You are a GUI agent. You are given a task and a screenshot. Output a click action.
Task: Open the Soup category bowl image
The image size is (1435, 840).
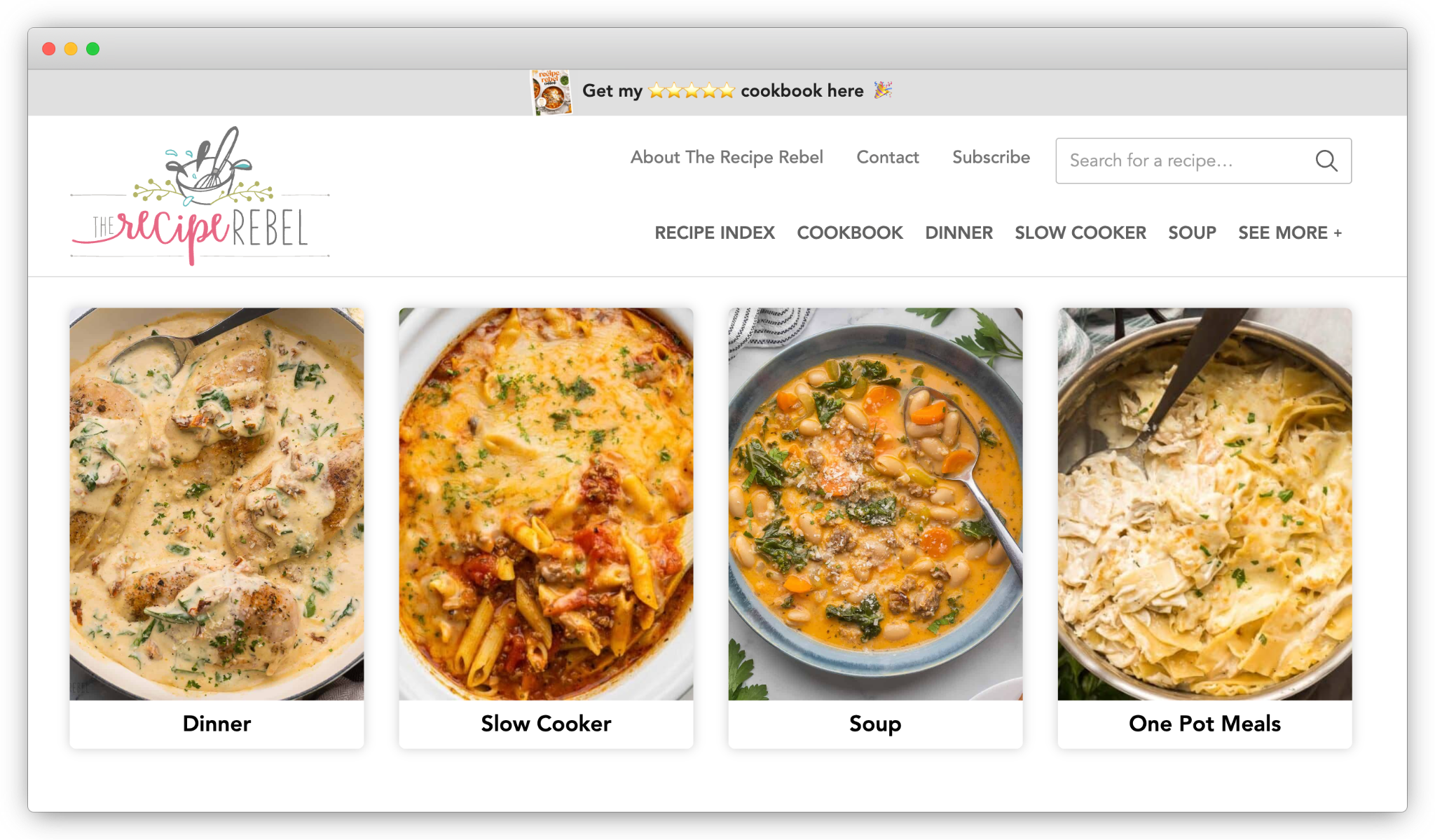(x=875, y=504)
